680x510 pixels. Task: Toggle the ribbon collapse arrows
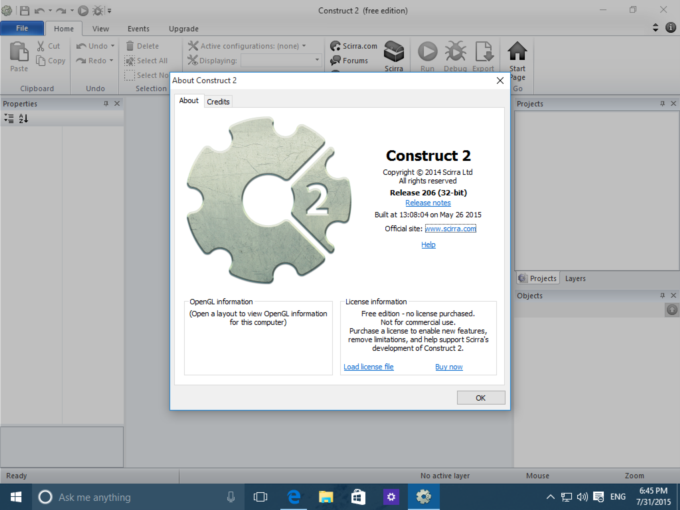point(655,28)
